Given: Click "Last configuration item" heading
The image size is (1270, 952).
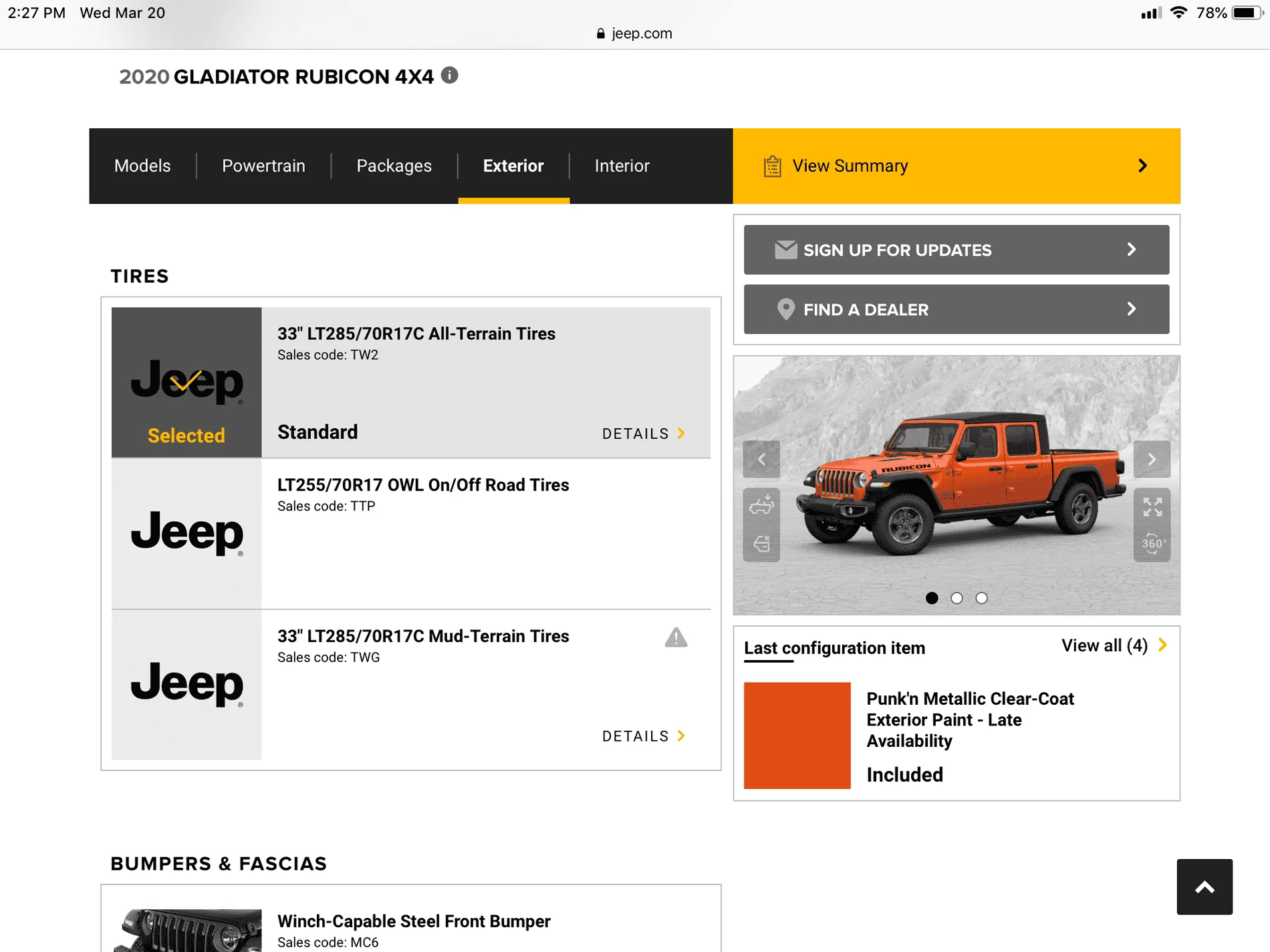Looking at the screenshot, I should (x=834, y=648).
